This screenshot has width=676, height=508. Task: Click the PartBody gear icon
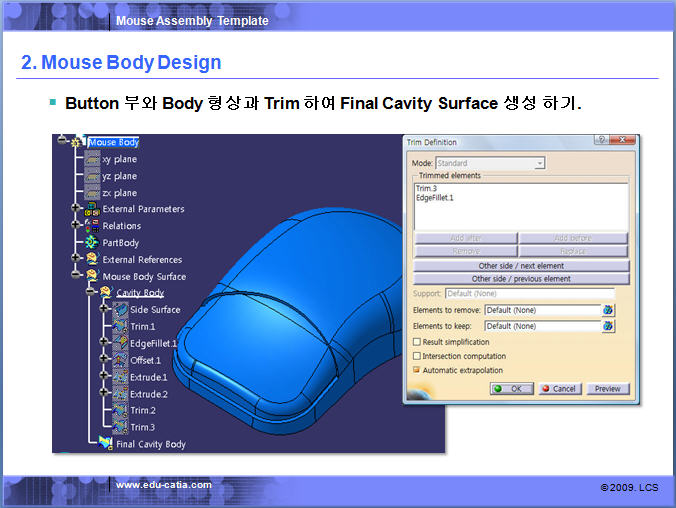pyautogui.click(x=92, y=242)
